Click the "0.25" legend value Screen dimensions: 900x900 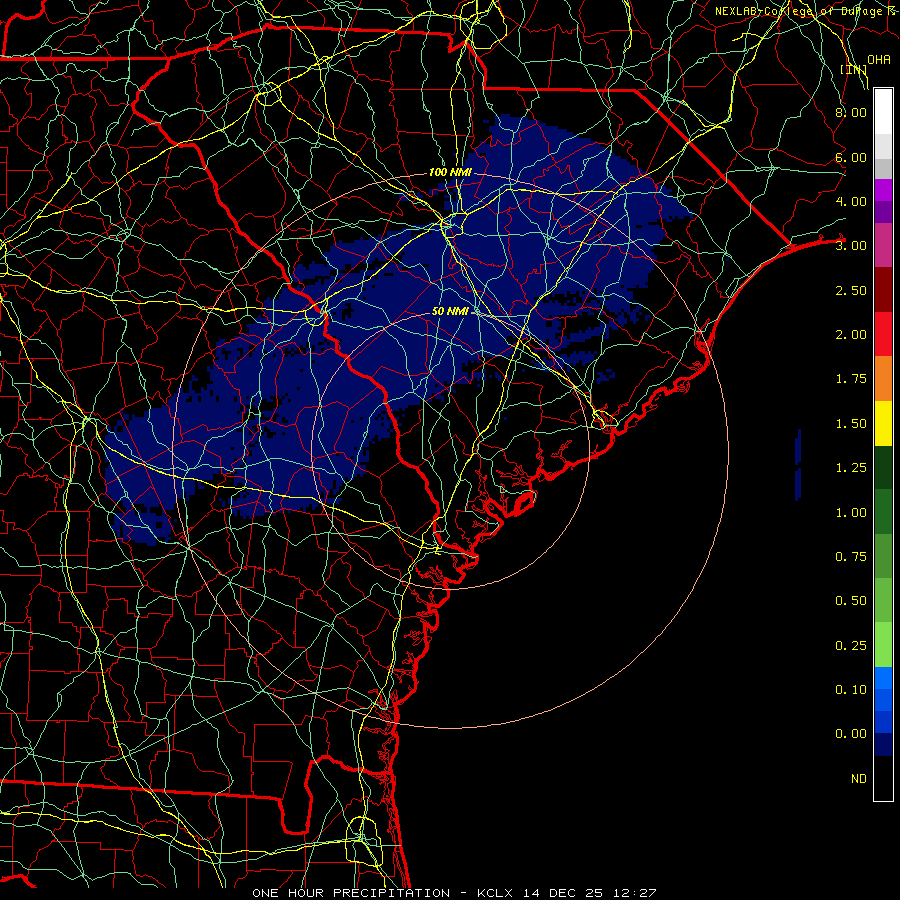click(x=851, y=646)
